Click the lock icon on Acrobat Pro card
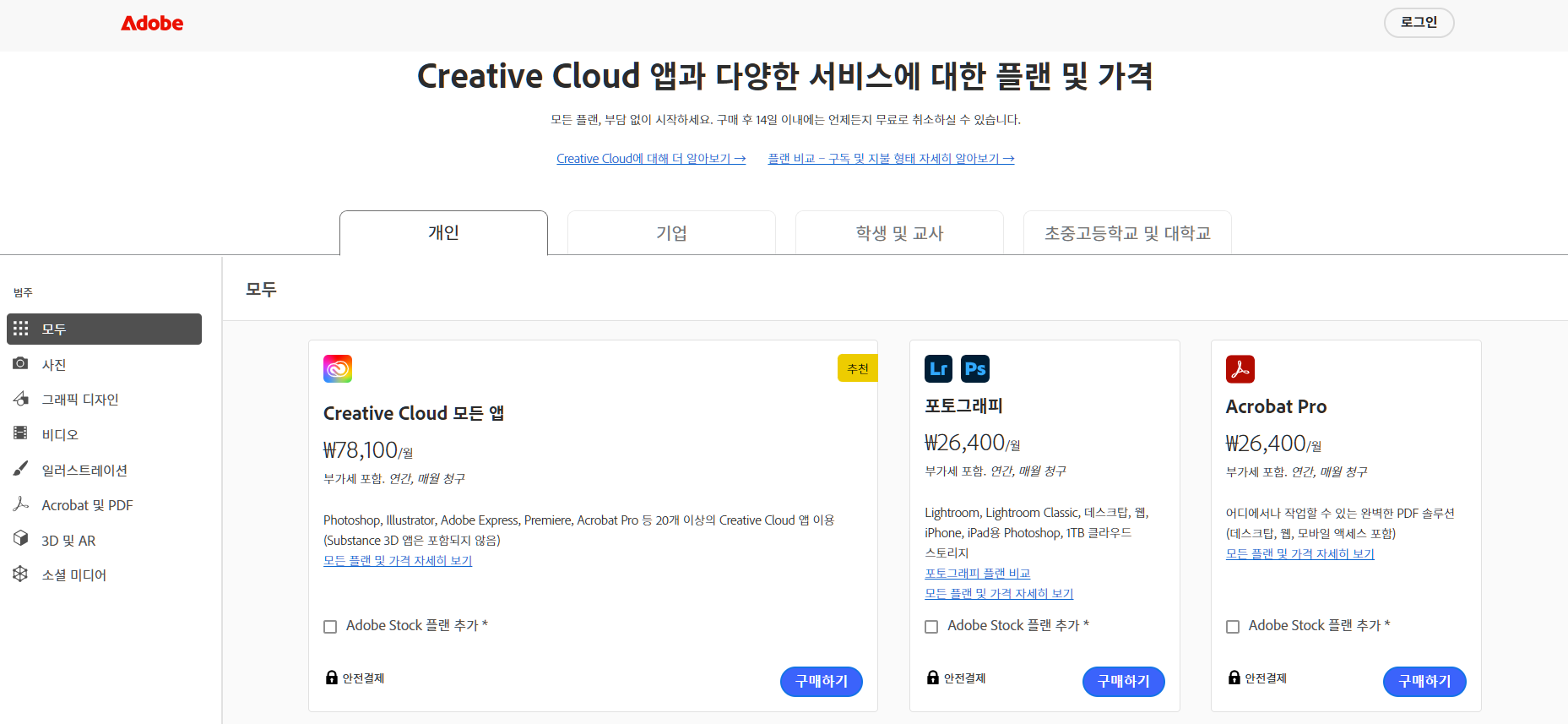 pos(1234,678)
